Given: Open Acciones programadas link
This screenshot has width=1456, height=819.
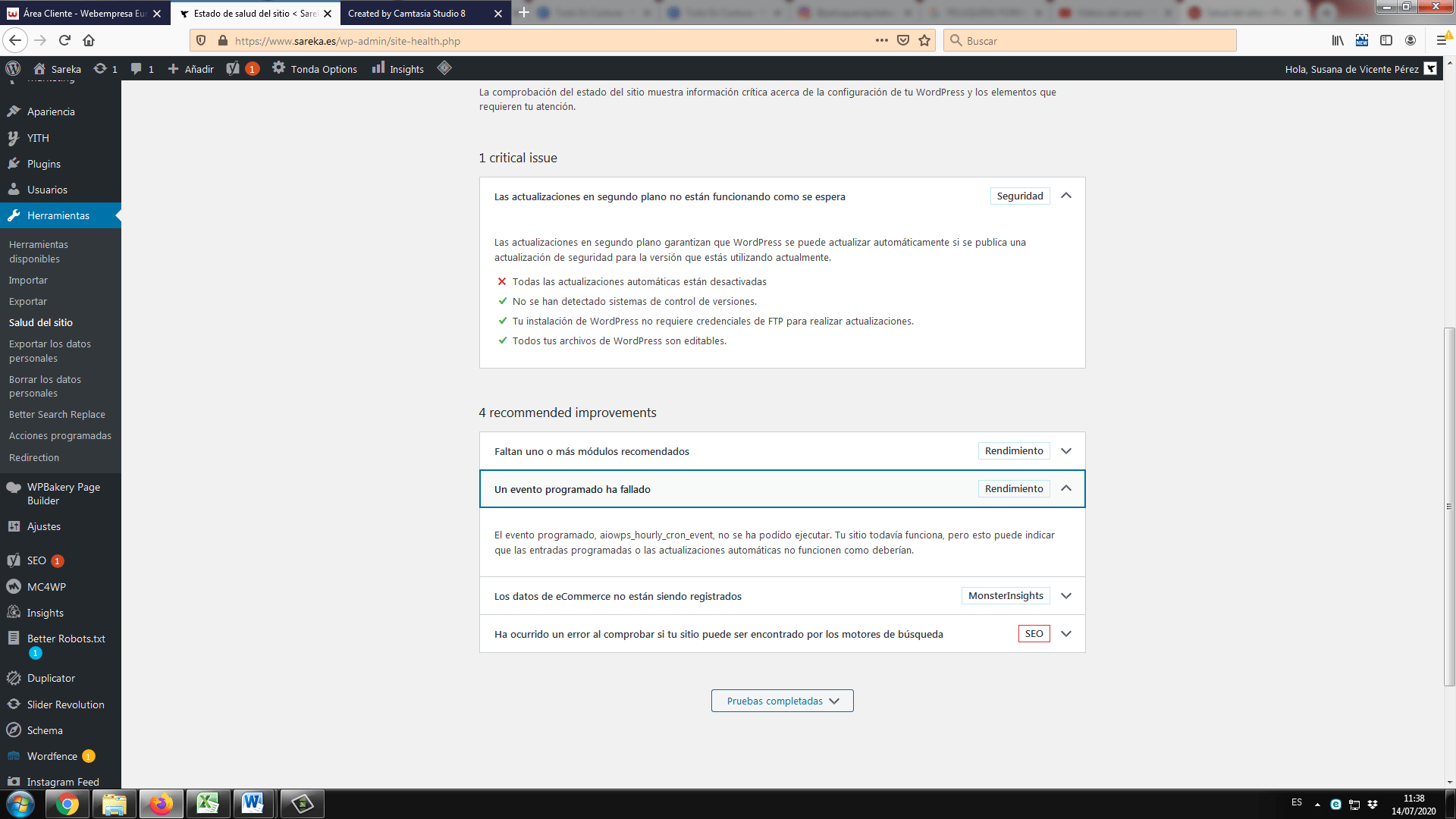Looking at the screenshot, I should coord(60,435).
